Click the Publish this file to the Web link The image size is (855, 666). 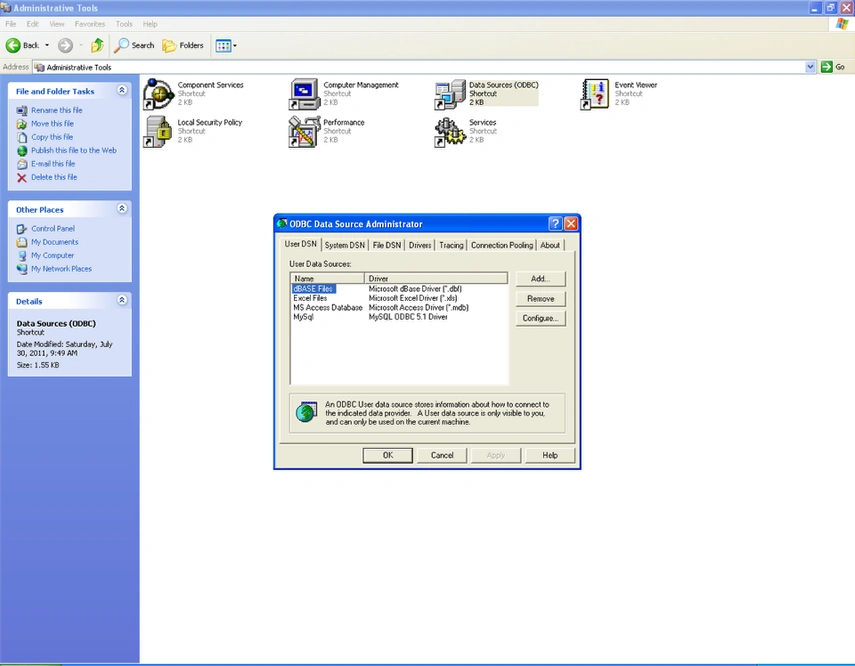[74, 151]
